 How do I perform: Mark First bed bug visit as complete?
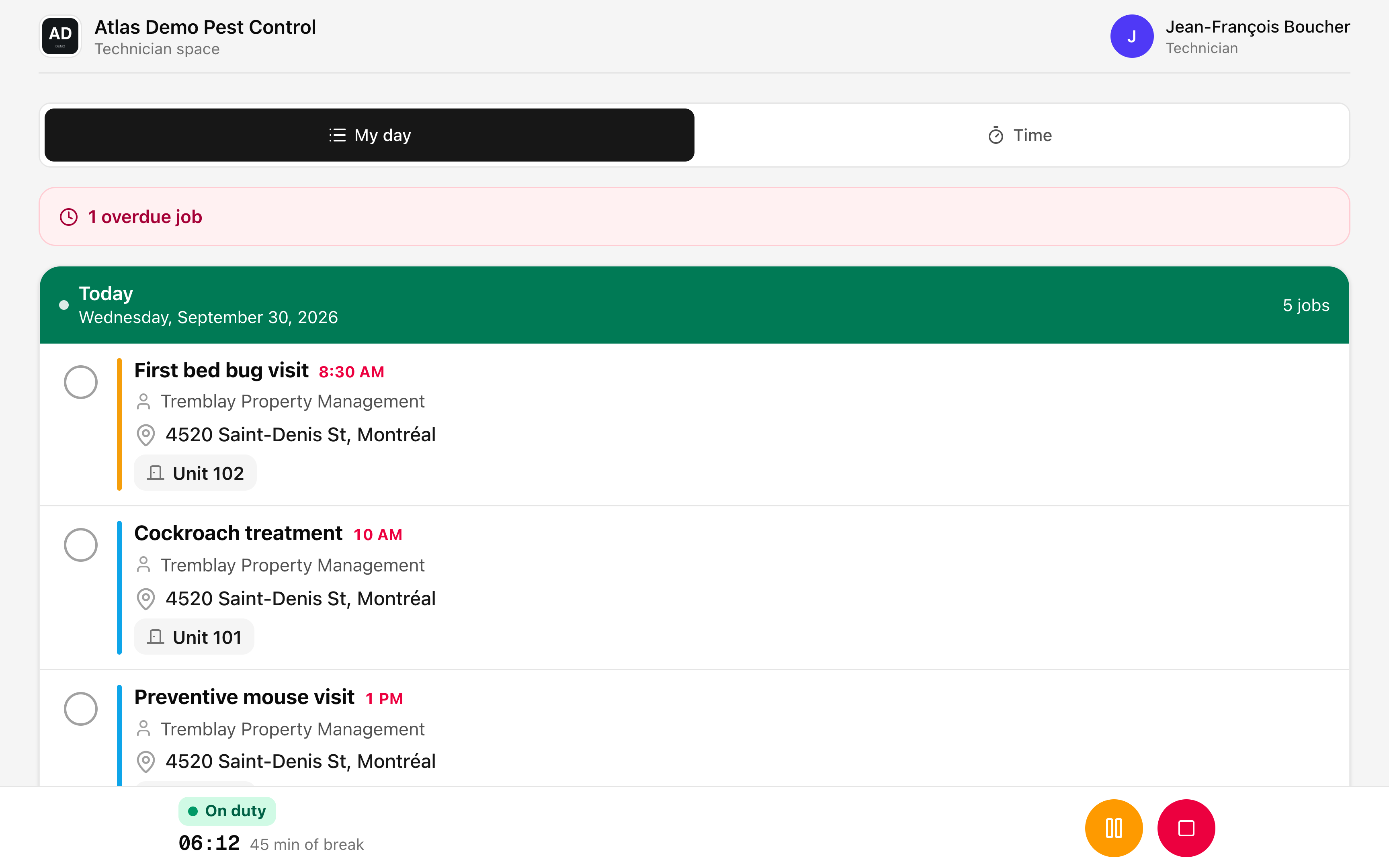pyautogui.click(x=80, y=382)
